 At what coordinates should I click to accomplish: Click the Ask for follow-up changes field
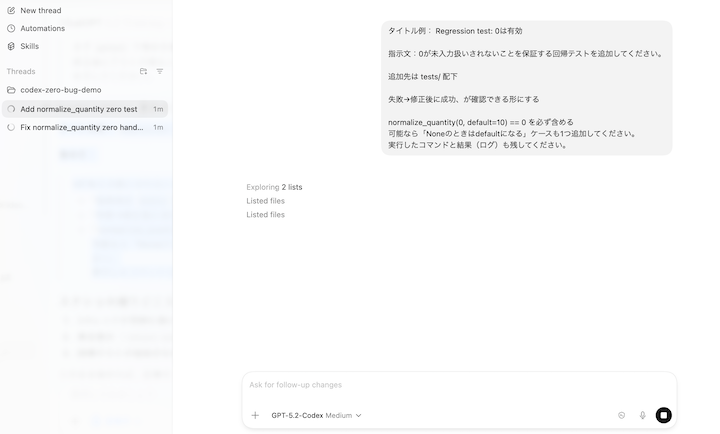459,385
